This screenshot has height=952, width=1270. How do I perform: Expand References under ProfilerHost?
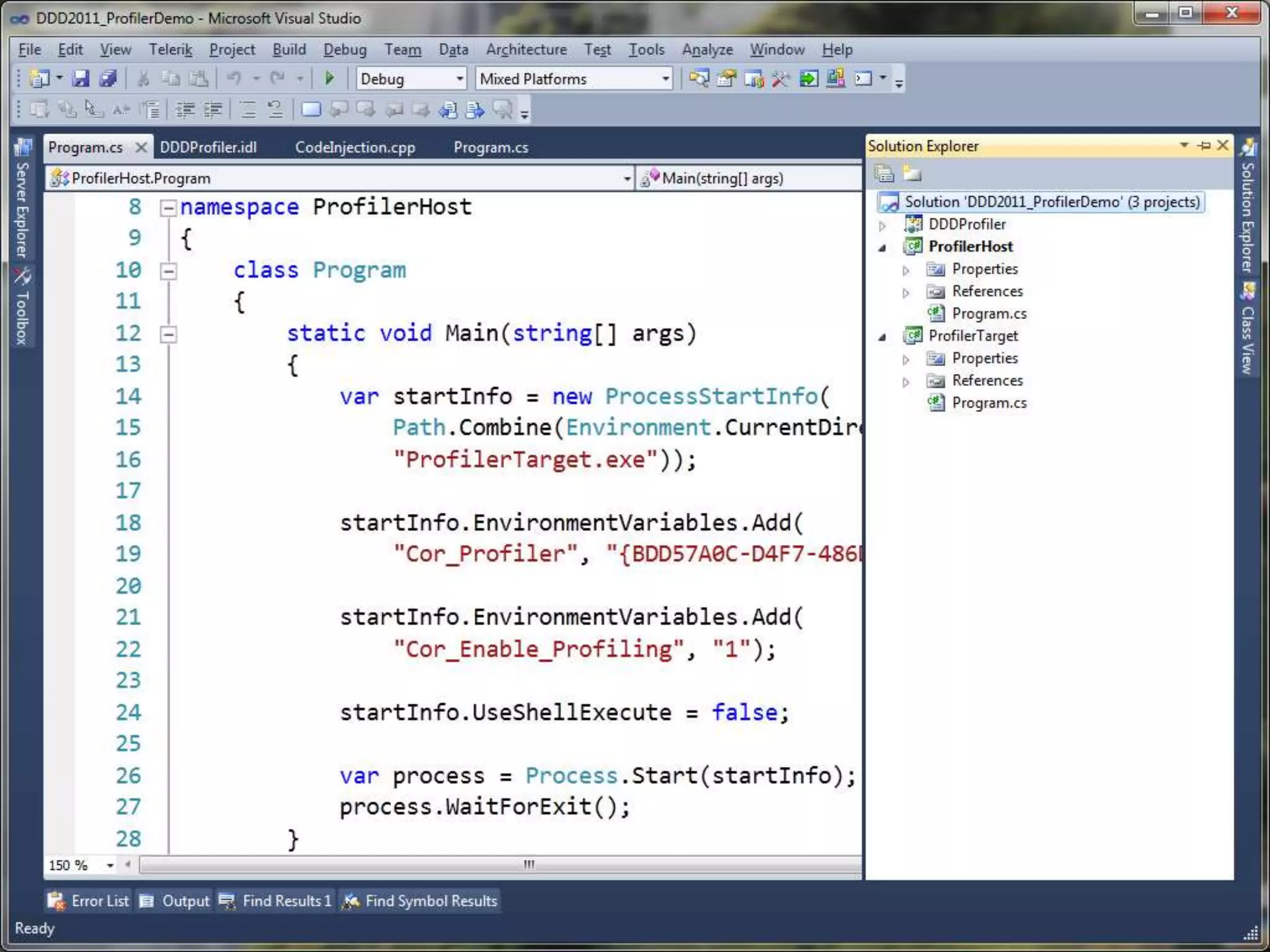[906, 293]
